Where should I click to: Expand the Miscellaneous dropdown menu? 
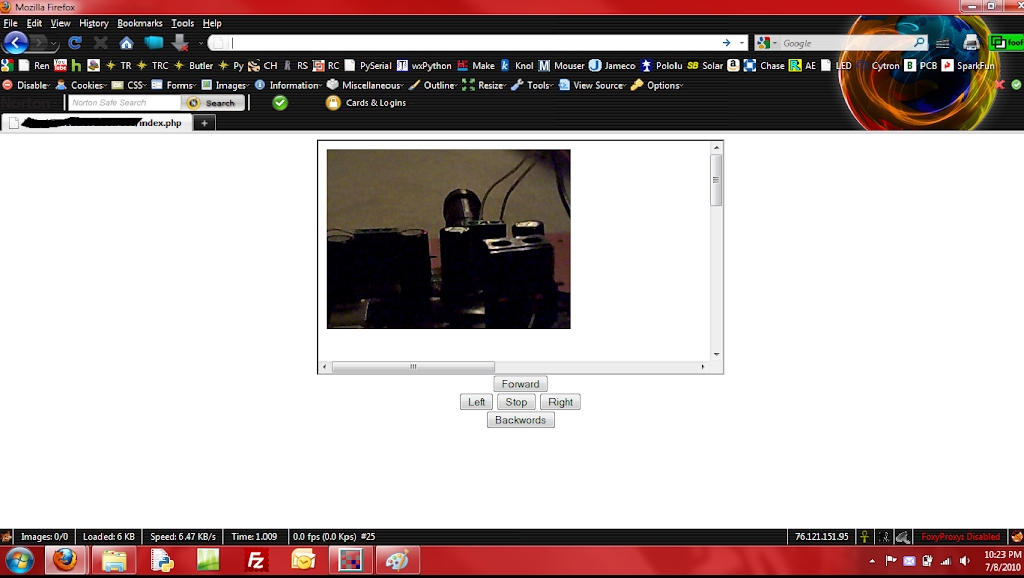click(x=365, y=85)
